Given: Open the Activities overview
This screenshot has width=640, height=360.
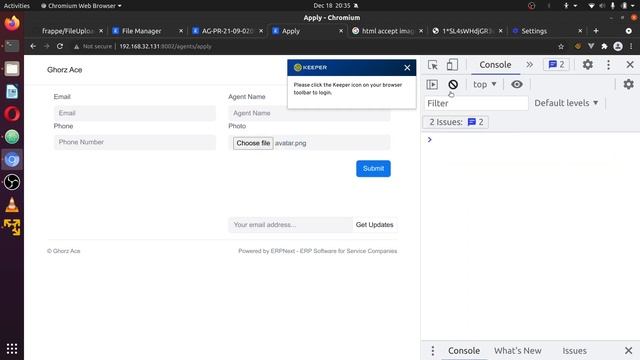Looking at the screenshot, I should coord(17,6).
